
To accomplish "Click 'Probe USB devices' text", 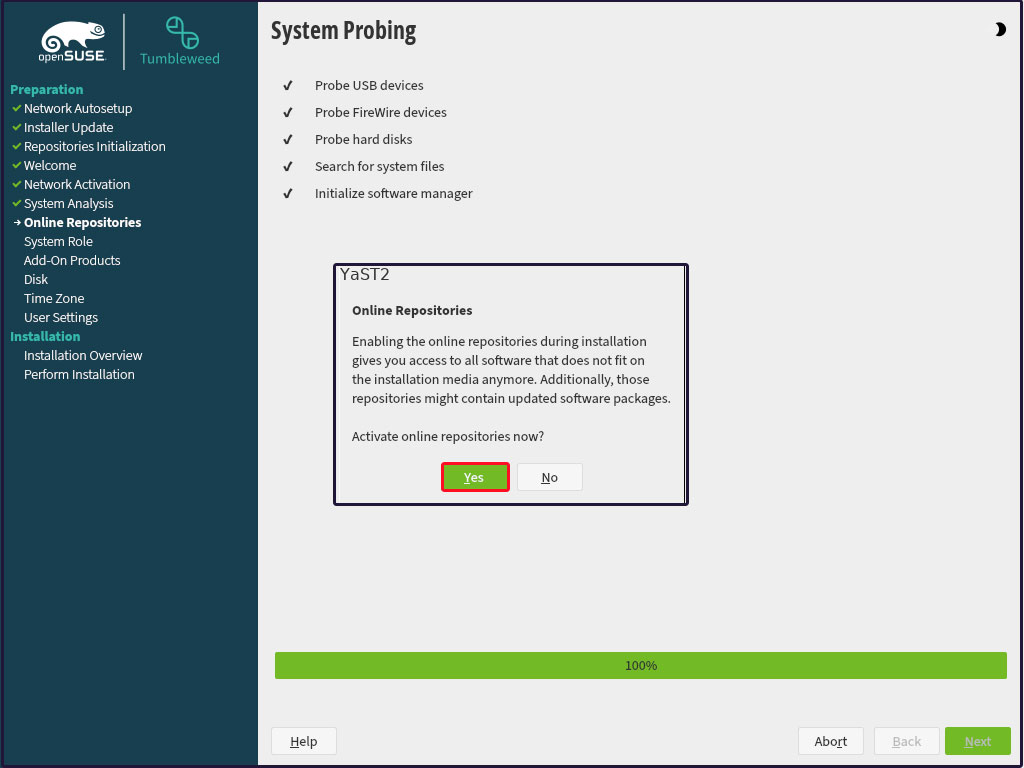I will pyautogui.click(x=369, y=86).
